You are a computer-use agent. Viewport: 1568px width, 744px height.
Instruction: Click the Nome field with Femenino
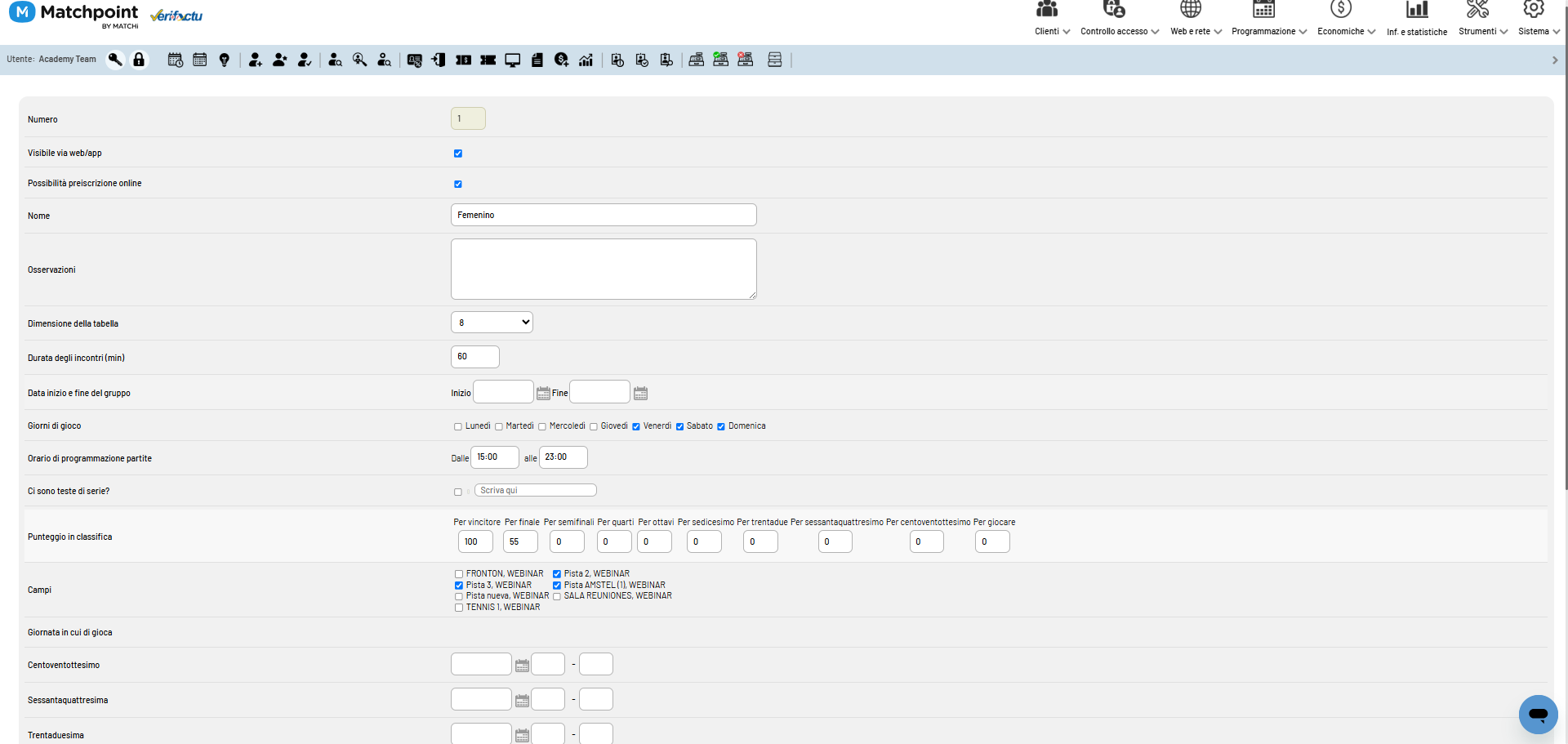pyautogui.click(x=604, y=215)
